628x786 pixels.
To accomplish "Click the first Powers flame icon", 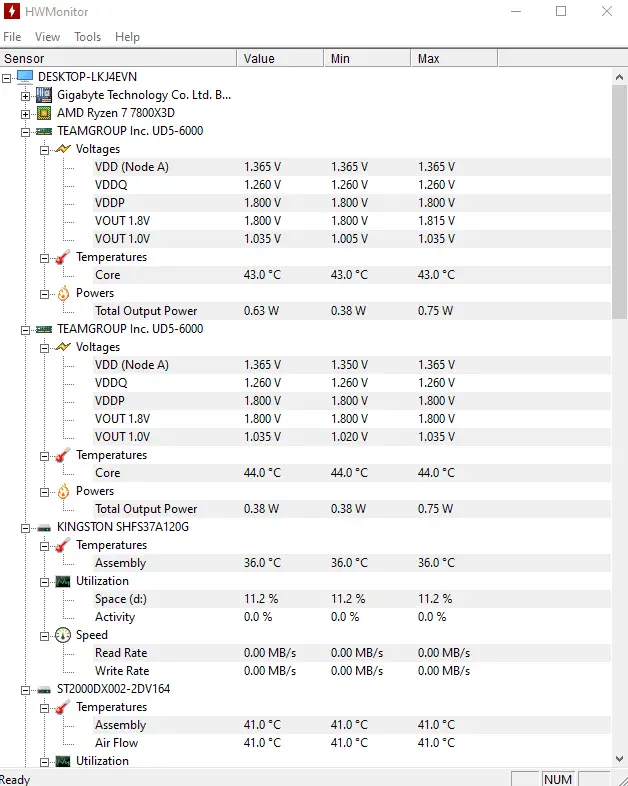I will click(63, 293).
